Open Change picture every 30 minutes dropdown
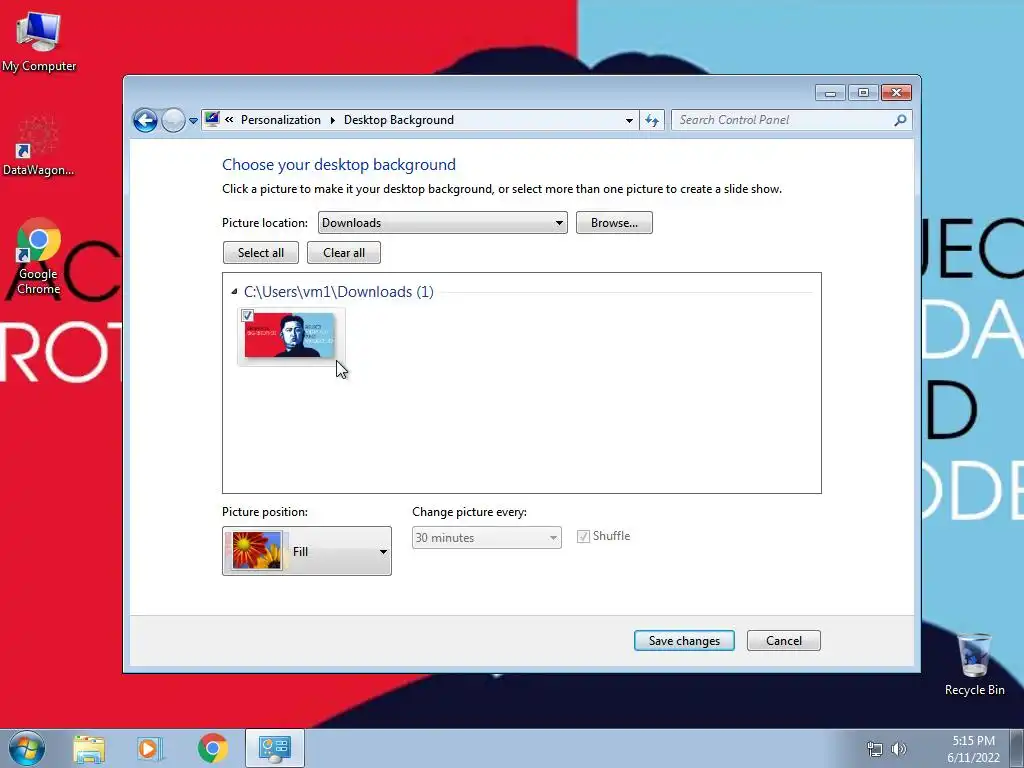 point(487,537)
